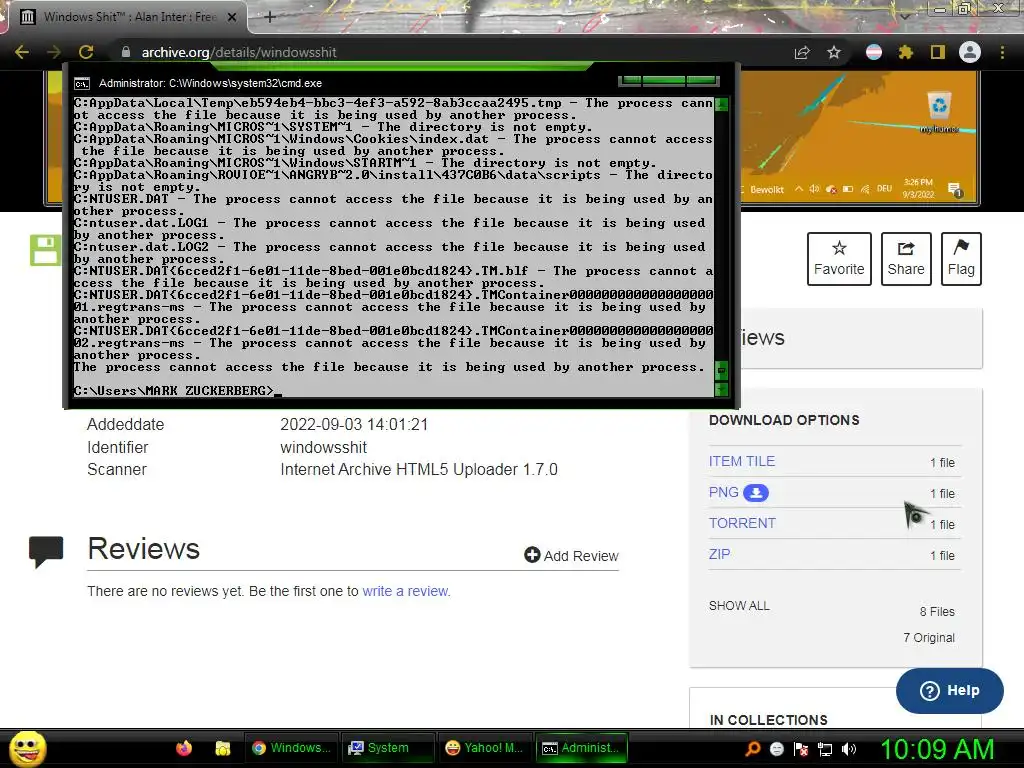The width and height of the screenshot is (1024, 768).
Task: Click SHOW ALL download files
Action: click(x=739, y=605)
